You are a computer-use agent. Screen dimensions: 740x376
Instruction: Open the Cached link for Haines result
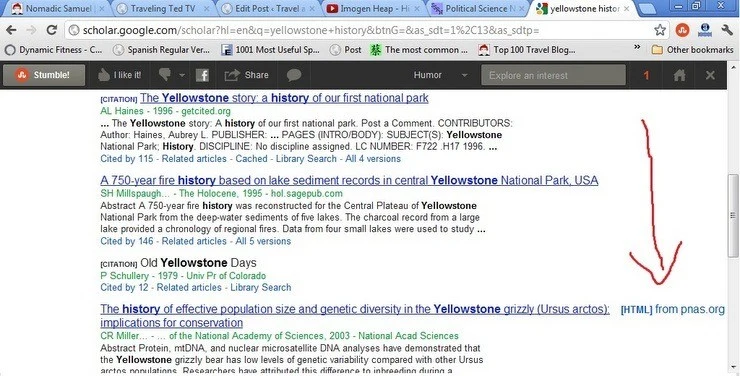251,159
